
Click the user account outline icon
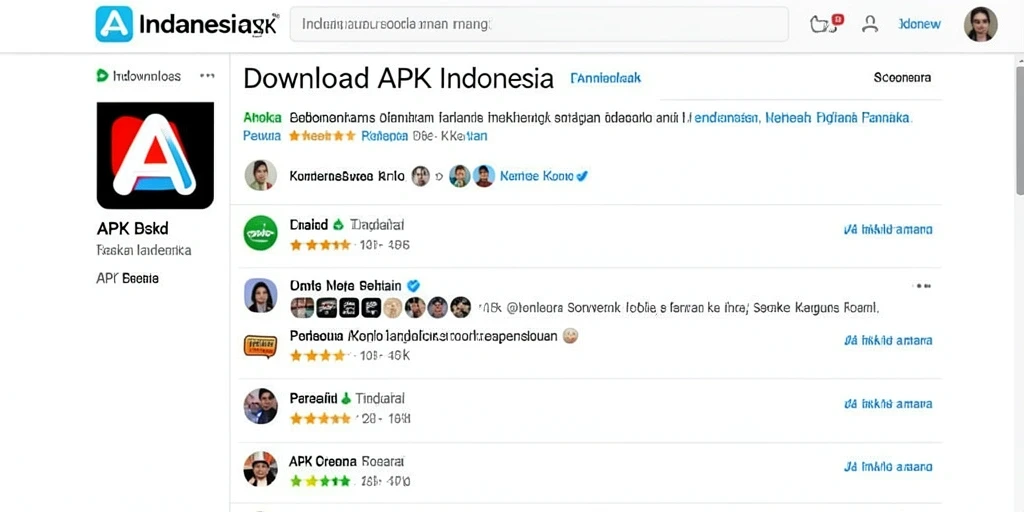(869, 24)
